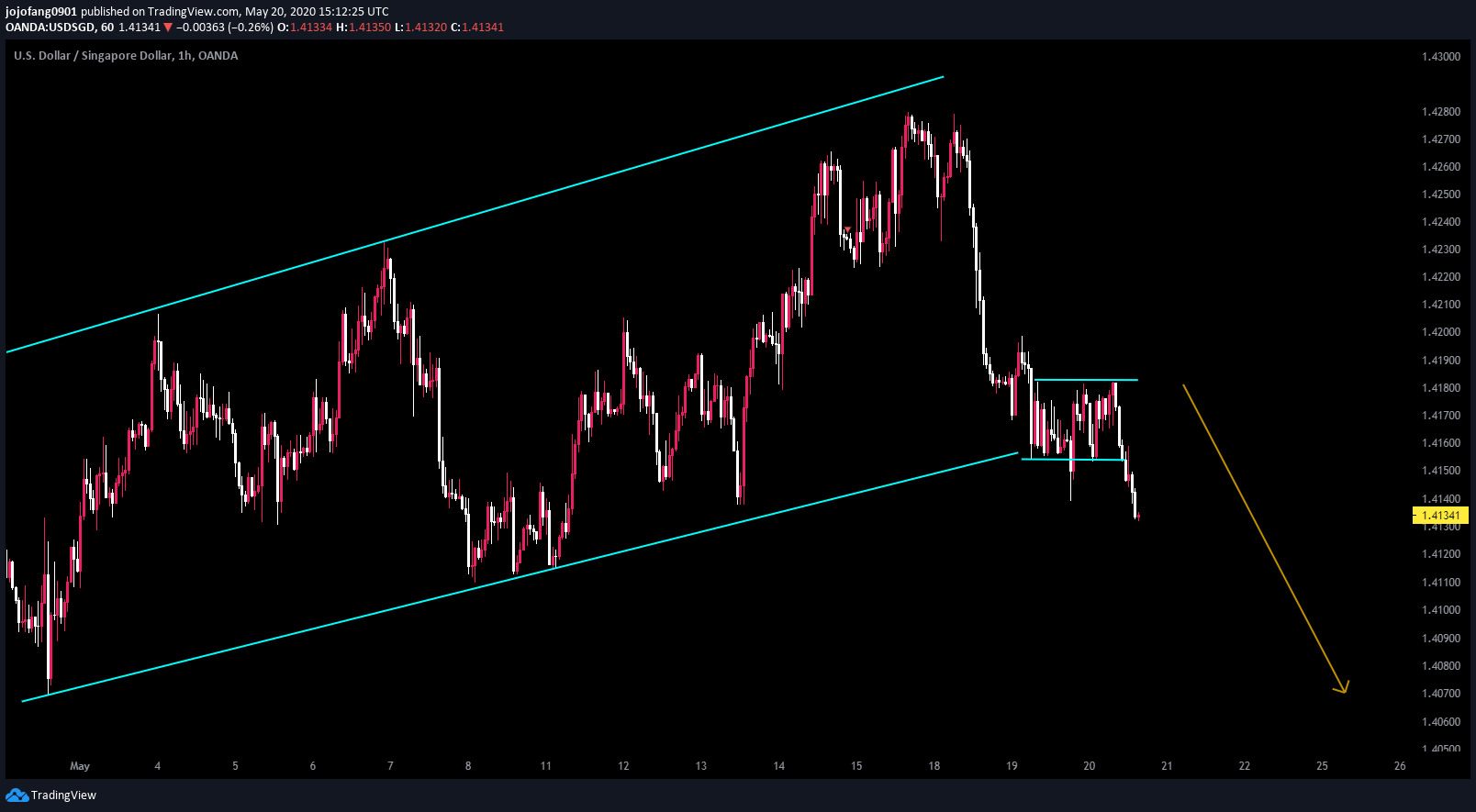Select the upper cyan channel trendline
This screenshot has height=812, width=1476.
[475, 215]
